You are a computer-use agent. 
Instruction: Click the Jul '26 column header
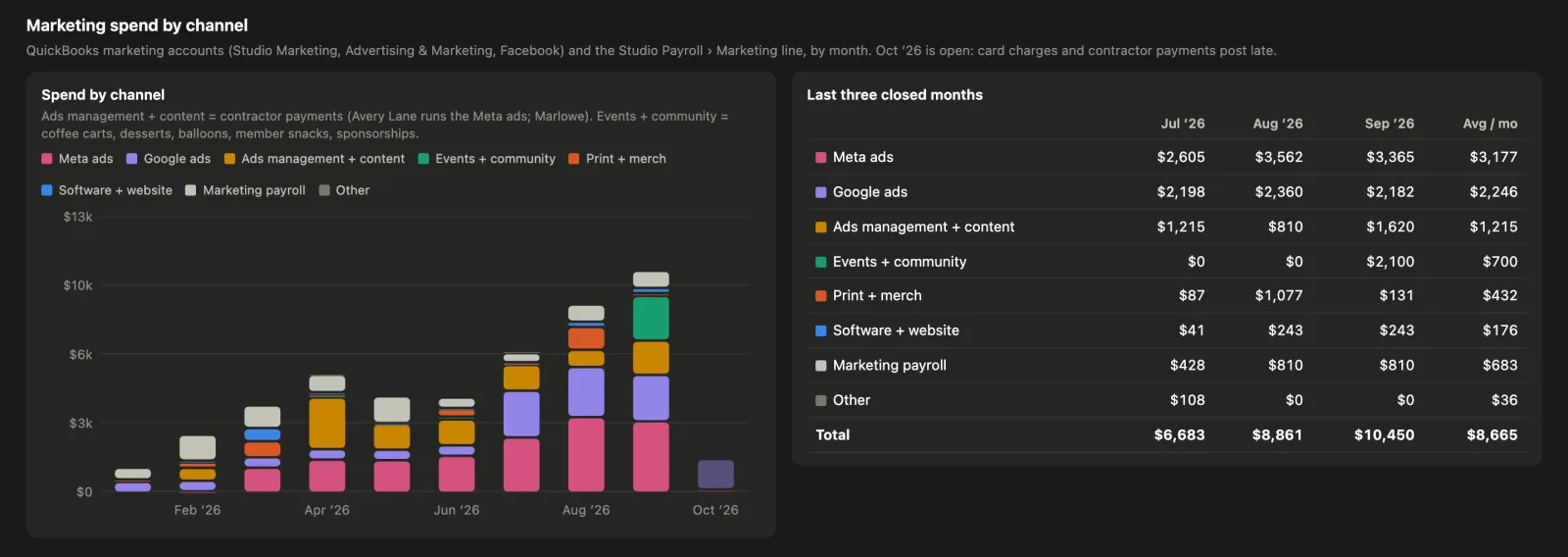click(1183, 124)
